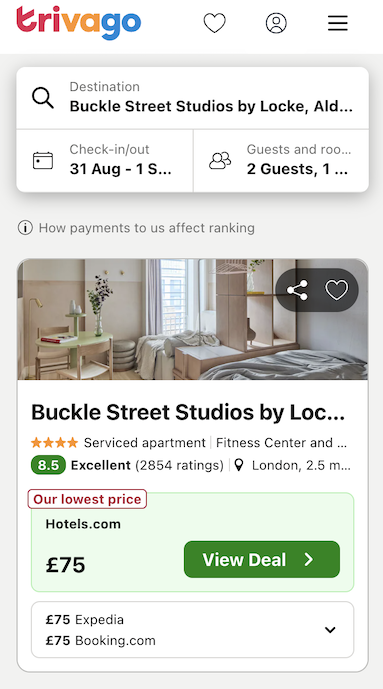
Task: Open the trivago home logo
Action: coord(79,23)
